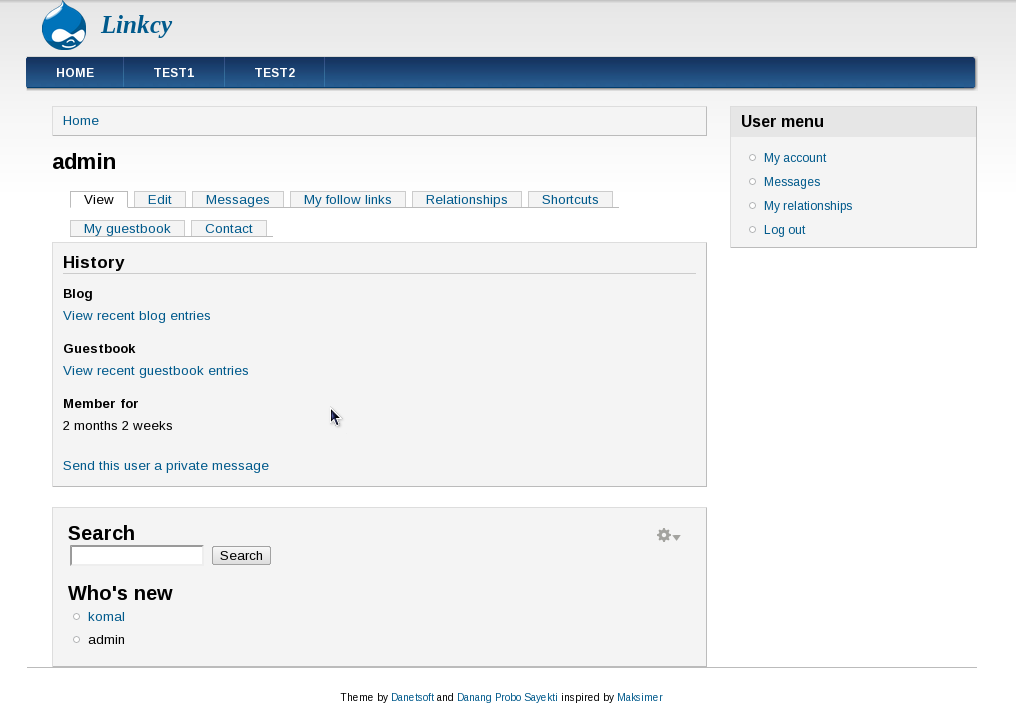Open the My guestbook tab
Screen dimensions: 1017x713
(127, 228)
